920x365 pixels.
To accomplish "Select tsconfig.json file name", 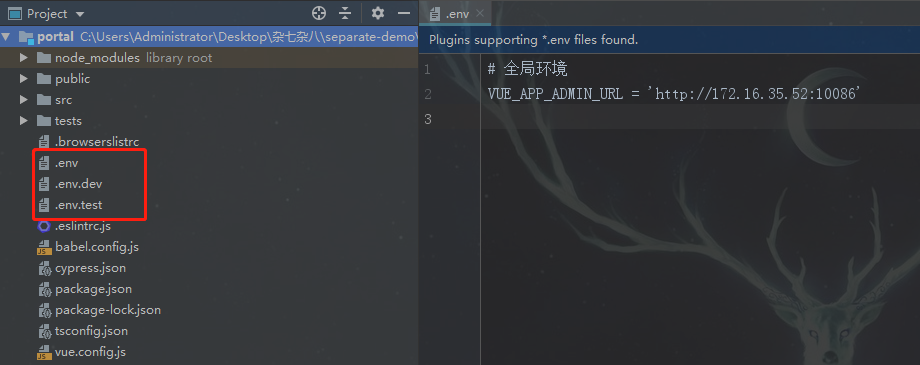I will (x=92, y=331).
